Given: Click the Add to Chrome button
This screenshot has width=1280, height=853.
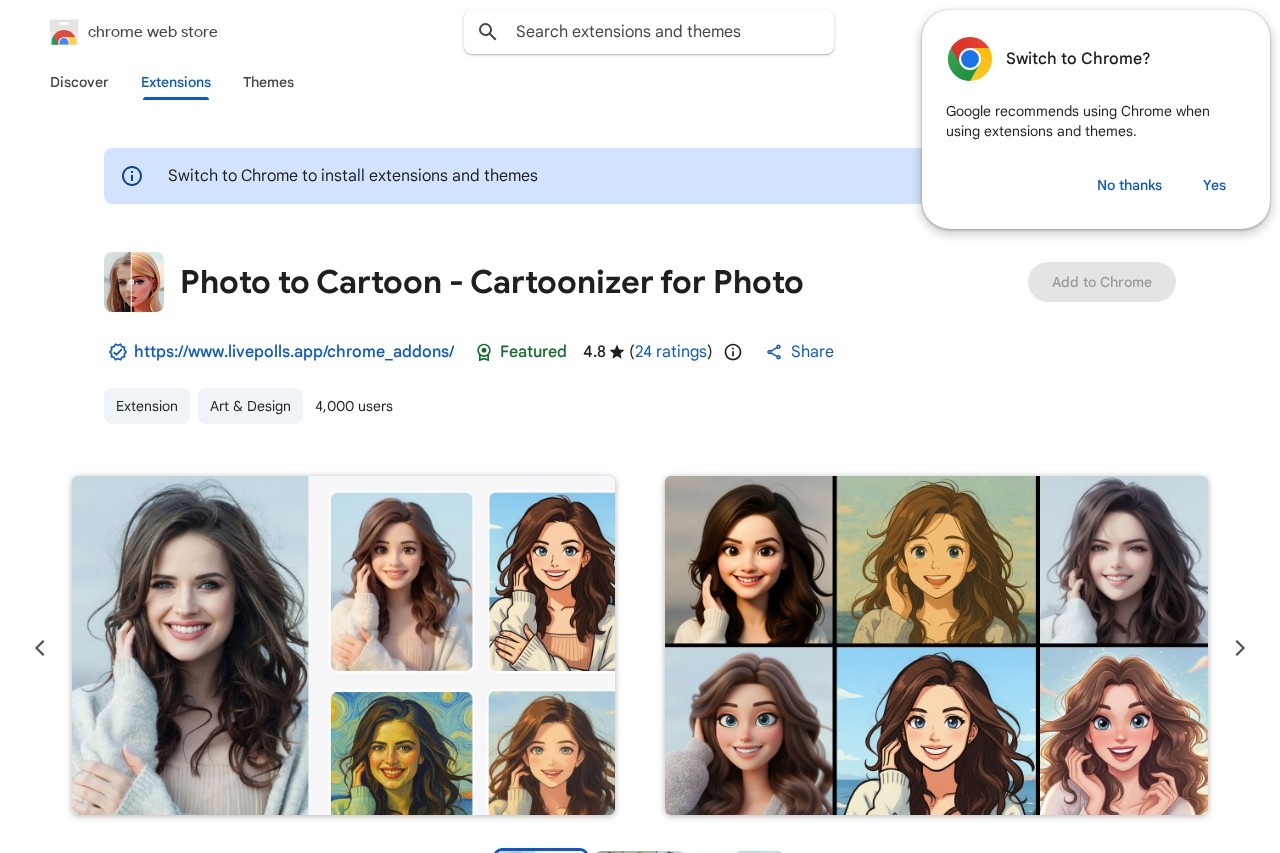Looking at the screenshot, I should coord(1102,282).
